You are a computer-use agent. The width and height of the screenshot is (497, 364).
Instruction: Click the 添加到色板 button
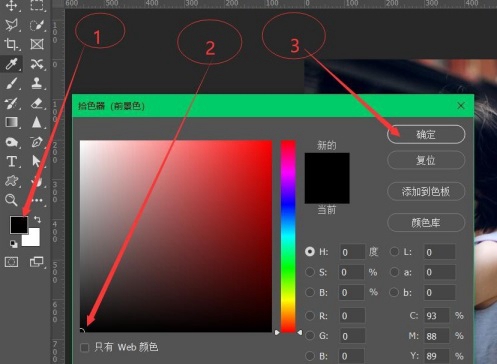click(x=426, y=191)
